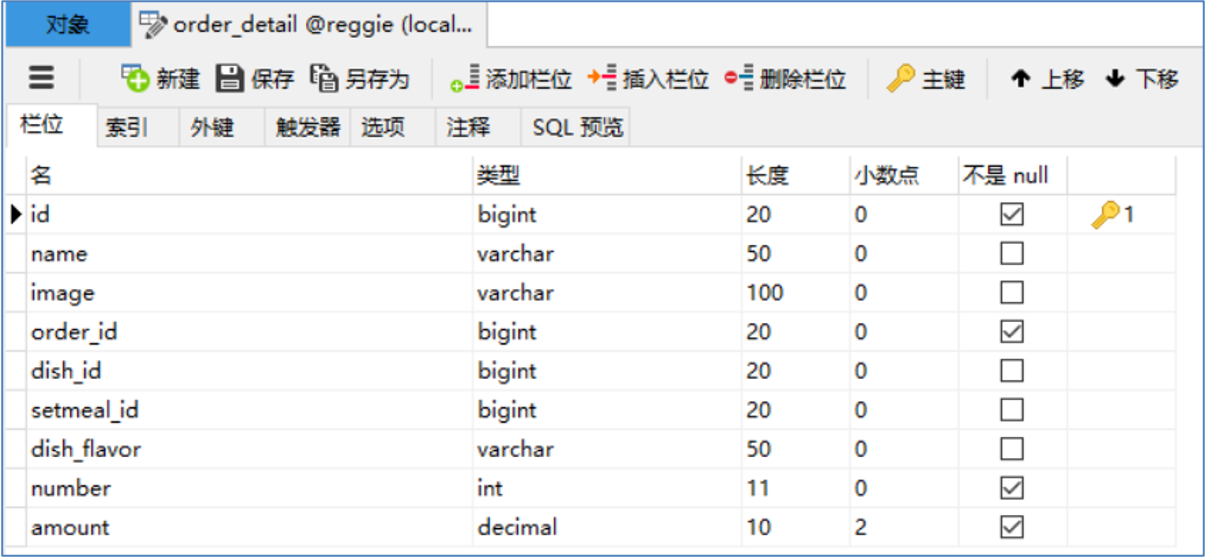Viewport: 1206px width, 558px height.
Task: Click the New (新建) icon
Action: 135,78
